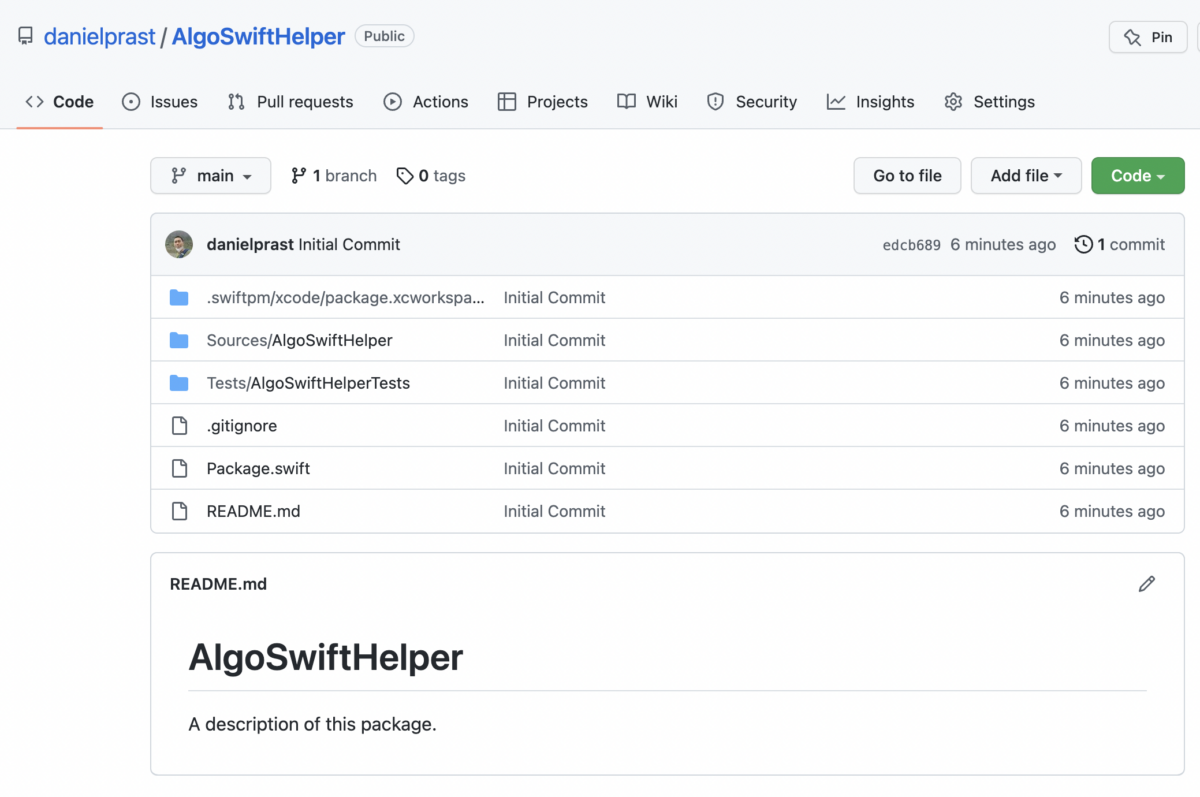The width and height of the screenshot is (1200, 797).
Task: Open the Package.swift file
Action: point(258,468)
